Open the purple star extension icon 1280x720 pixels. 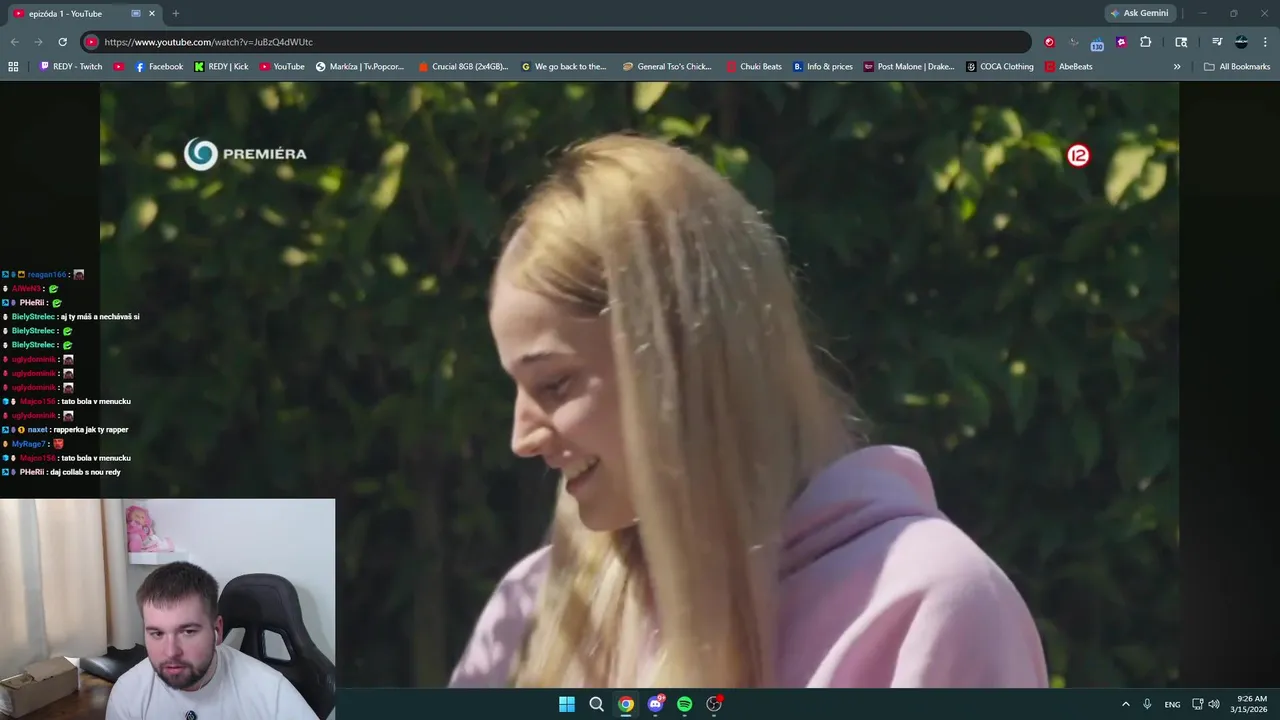coord(1121,42)
